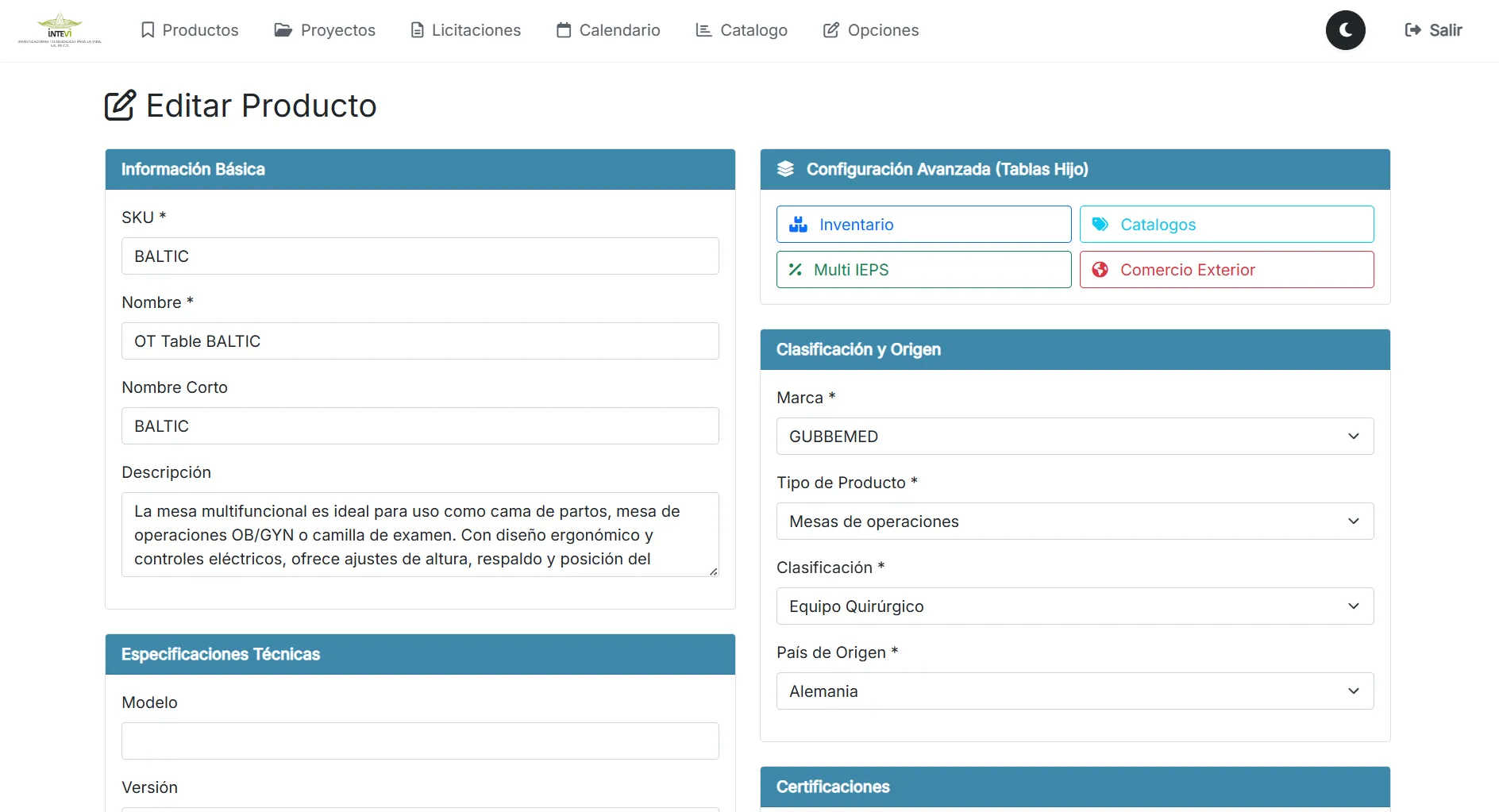Image resolution: width=1499 pixels, height=812 pixels.
Task: Open the Catalogo menu item
Action: tap(742, 30)
